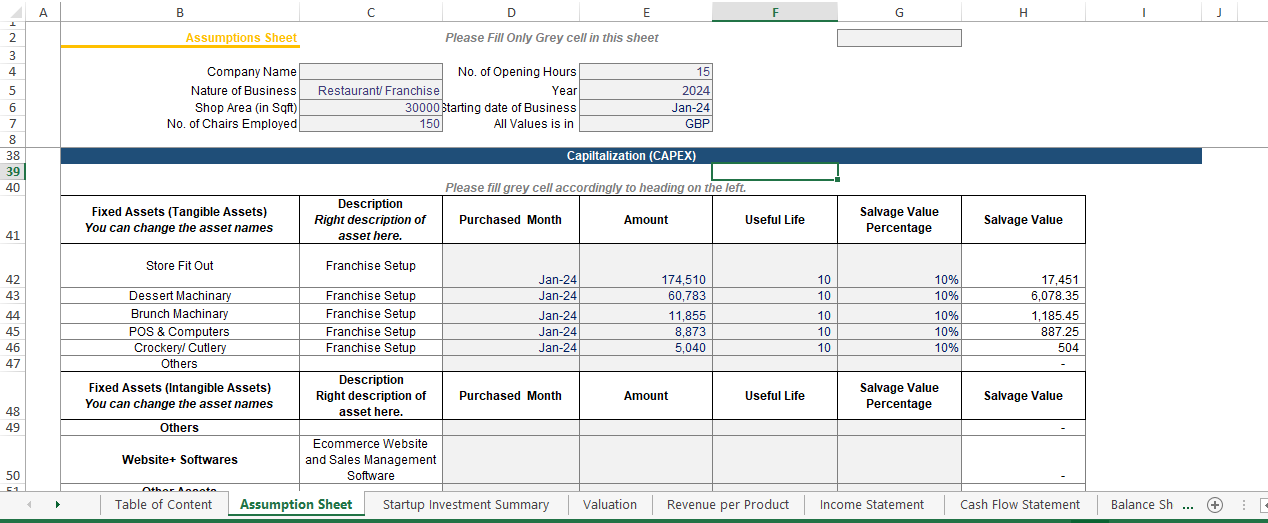Select currency cell GBP
The width and height of the screenshot is (1268, 523).
[646, 124]
